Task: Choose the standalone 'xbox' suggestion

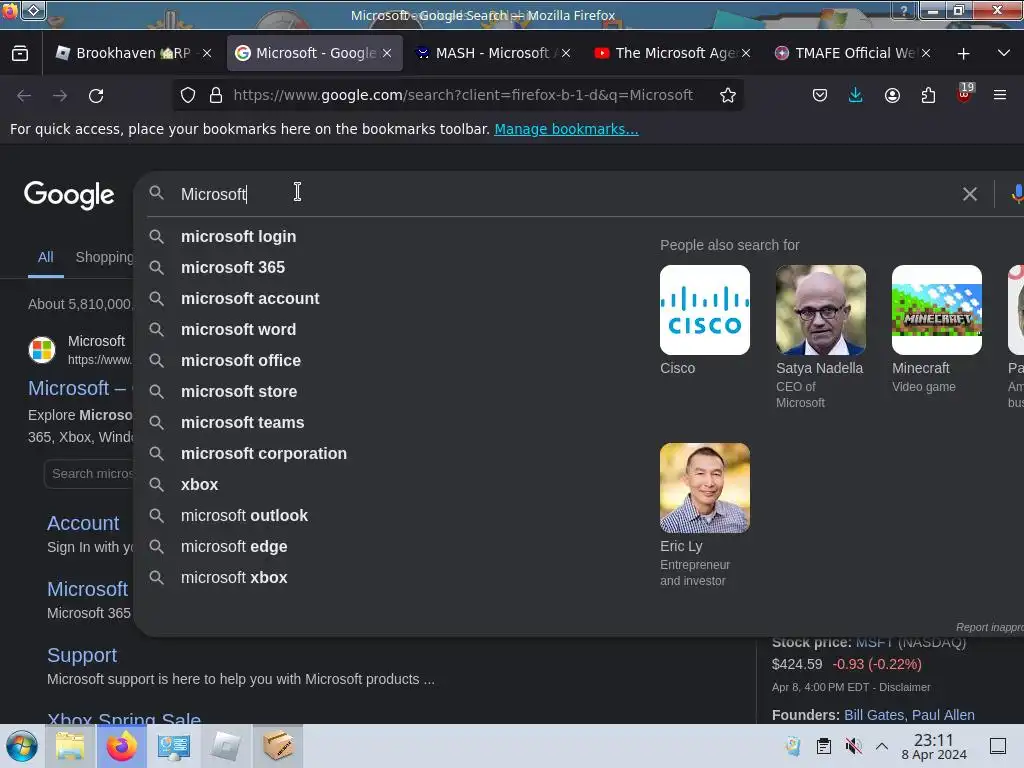Action: (199, 485)
